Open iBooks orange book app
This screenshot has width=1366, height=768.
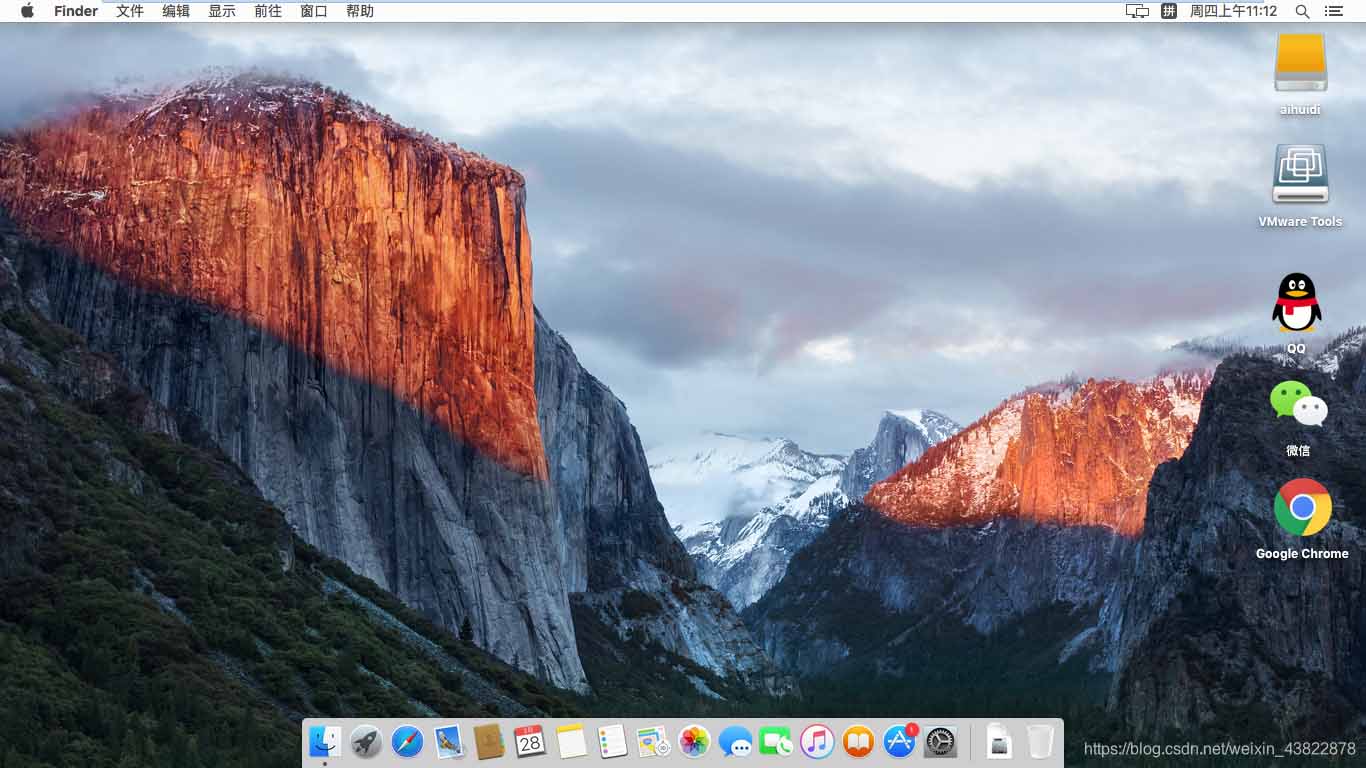[858, 742]
